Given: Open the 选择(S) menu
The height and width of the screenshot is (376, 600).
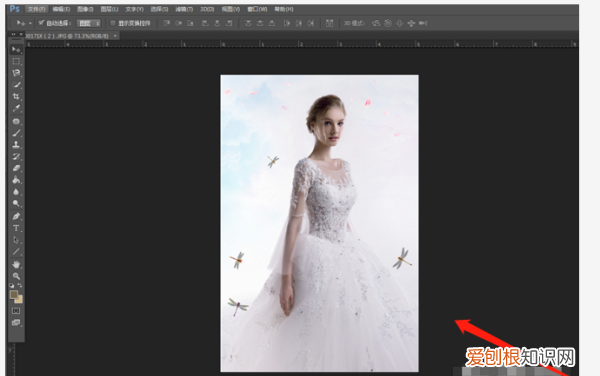Looking at the screenshot, I should click(x=159, y=9).
